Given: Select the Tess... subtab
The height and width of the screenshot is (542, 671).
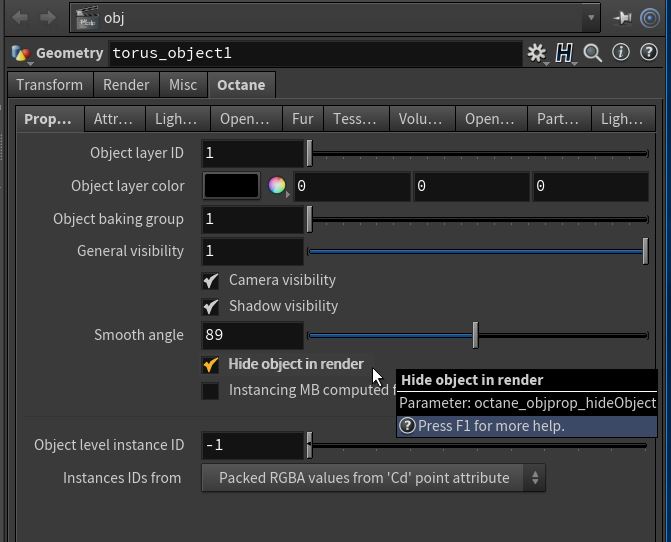Looking at the screenshot, I should [x=355, y=119].
